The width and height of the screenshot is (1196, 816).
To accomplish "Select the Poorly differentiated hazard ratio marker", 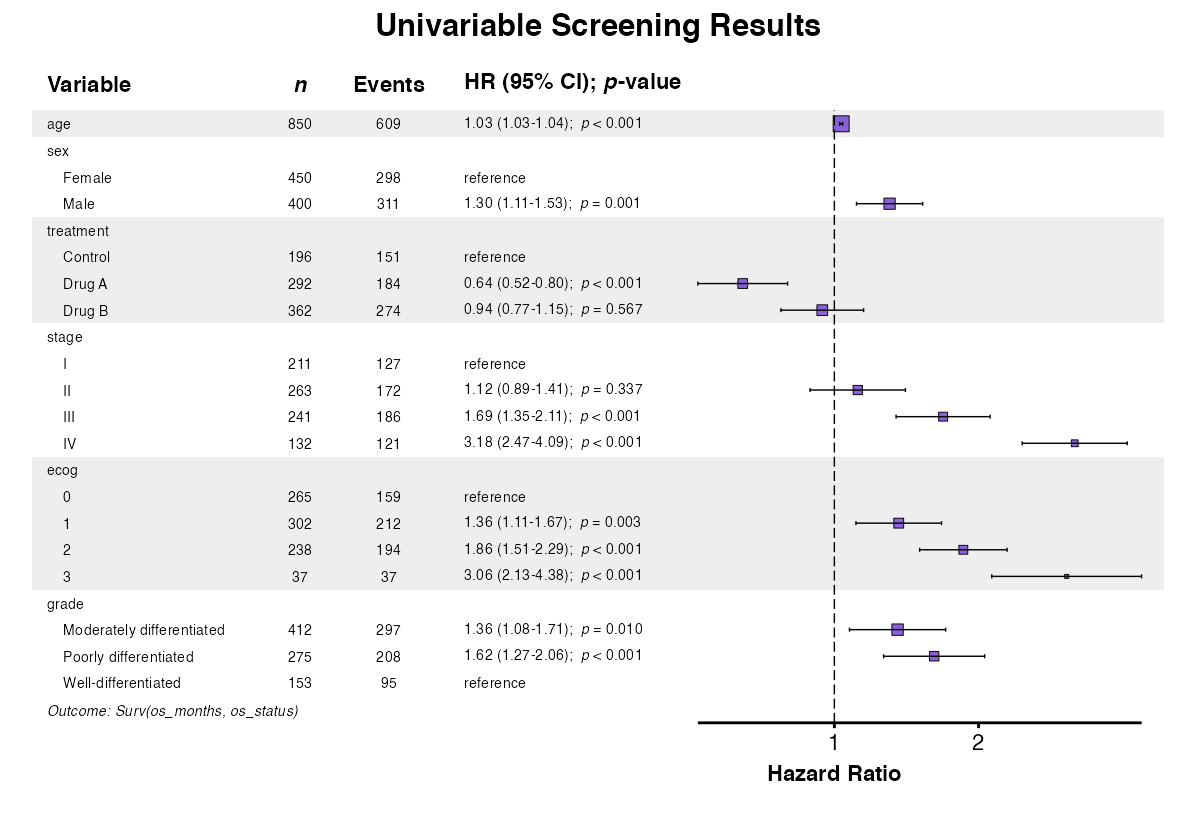I will pyautogui.click(x=934, y=656).
